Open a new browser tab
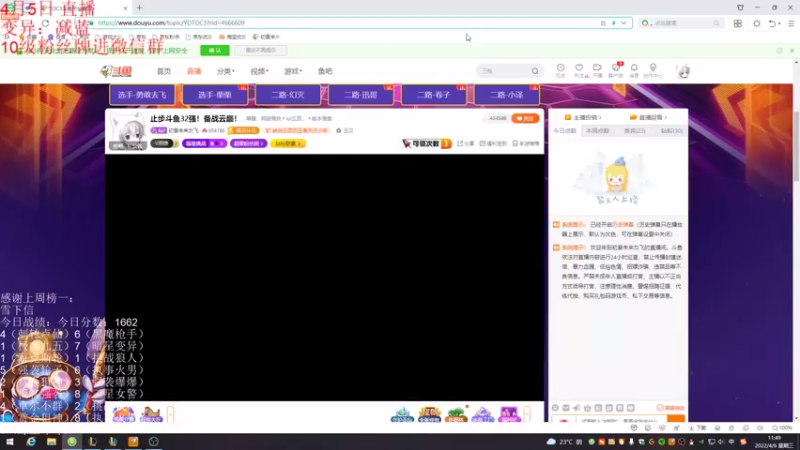800x450 pixels. pyautogui.click(x=139, y=8)
